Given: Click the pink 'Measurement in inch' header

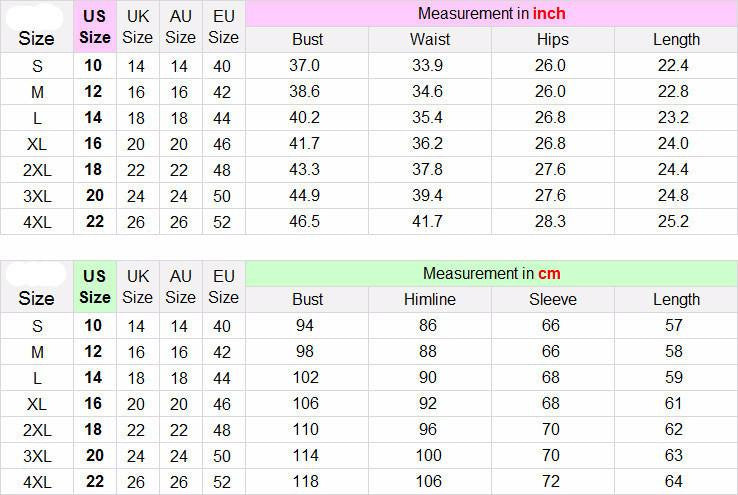Looking at the screenshot, I should pos(491,14).
